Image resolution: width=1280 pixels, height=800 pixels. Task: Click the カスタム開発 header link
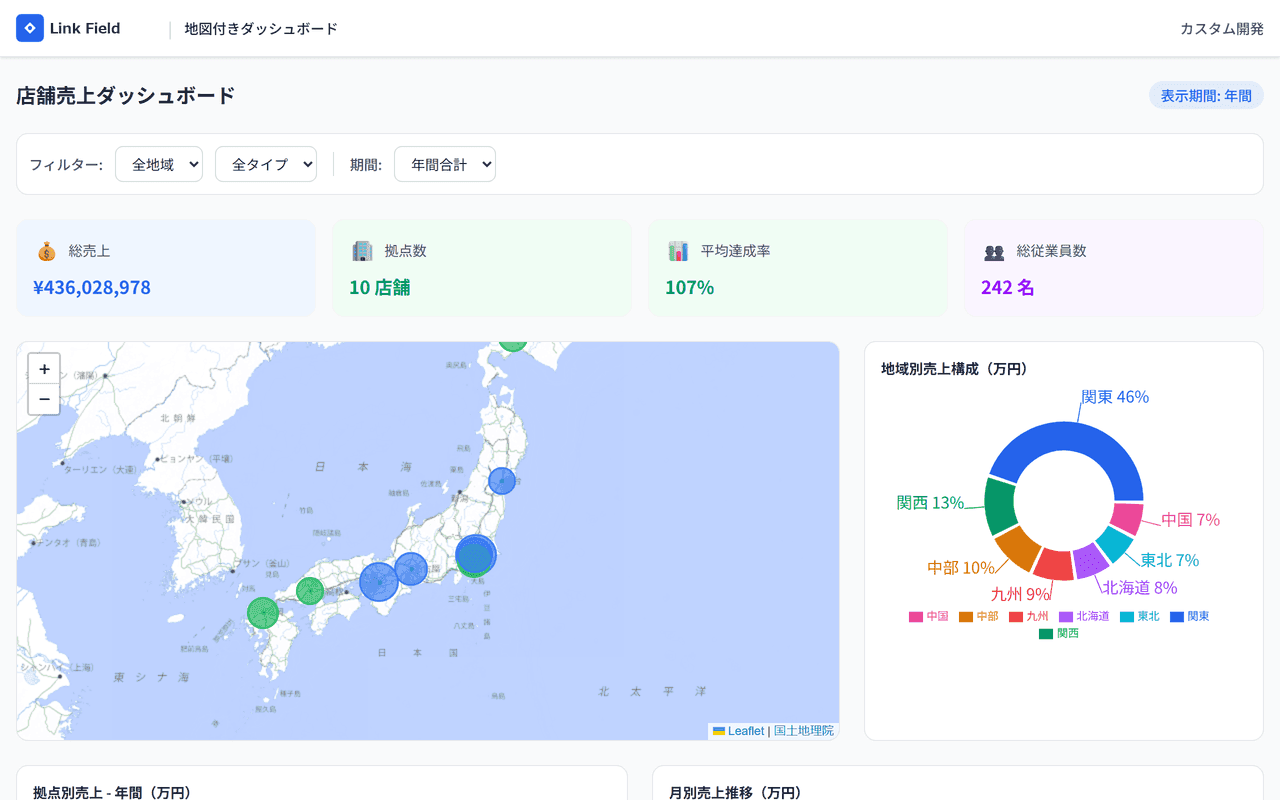pyautogui.click(x=1222, y=28)
